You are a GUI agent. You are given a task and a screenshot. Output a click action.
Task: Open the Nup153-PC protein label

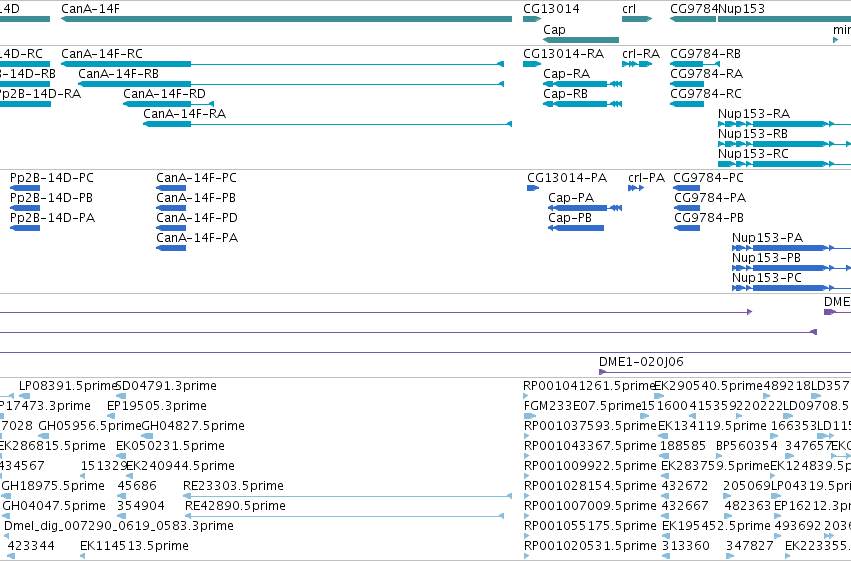point(767,278)
